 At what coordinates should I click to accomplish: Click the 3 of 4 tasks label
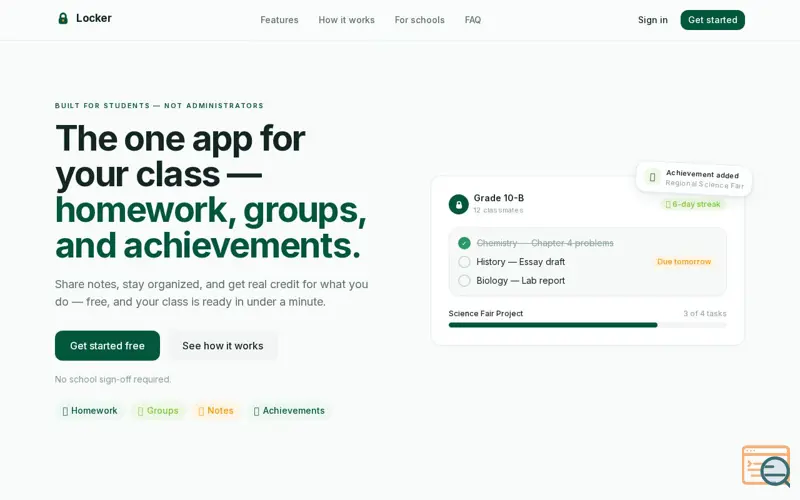(x=705, y=313)
